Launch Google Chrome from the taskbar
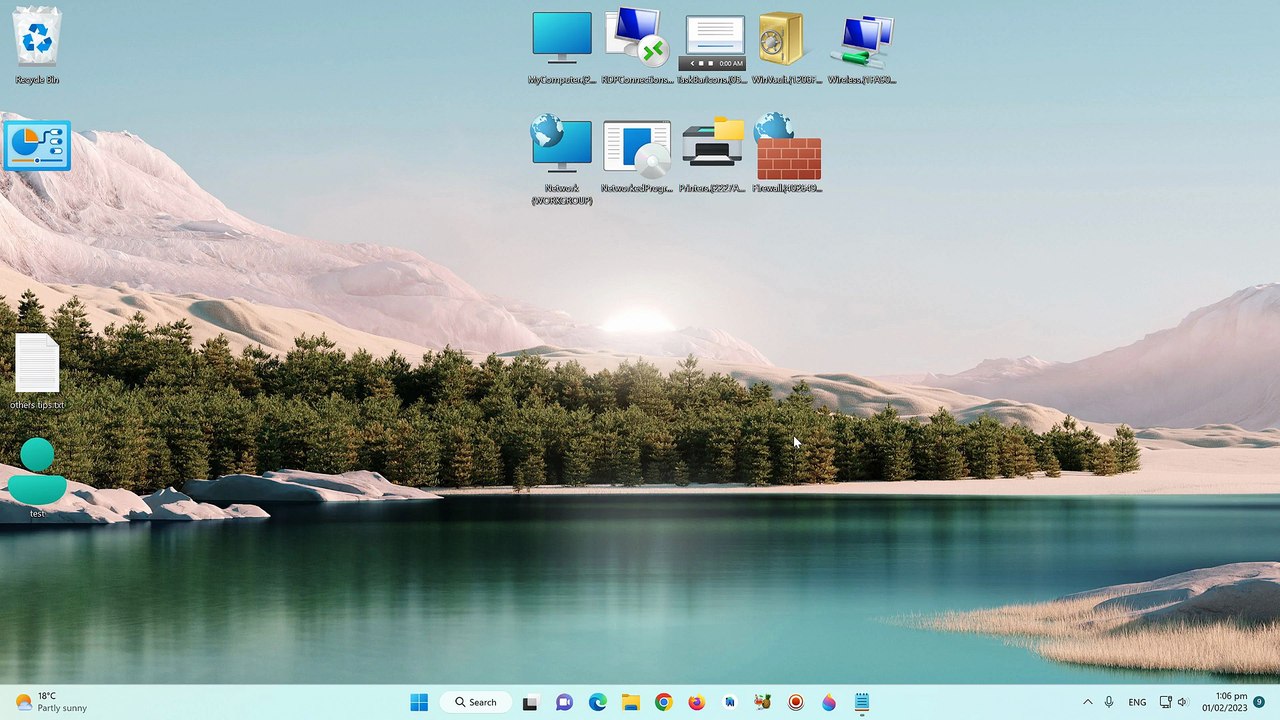Image resolution: width=1280 pixels, height=720 pixels. coord(663,702)
